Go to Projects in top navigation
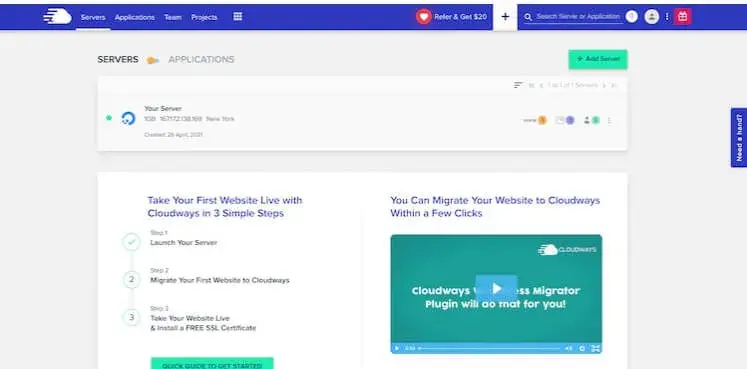 (204, 17)
